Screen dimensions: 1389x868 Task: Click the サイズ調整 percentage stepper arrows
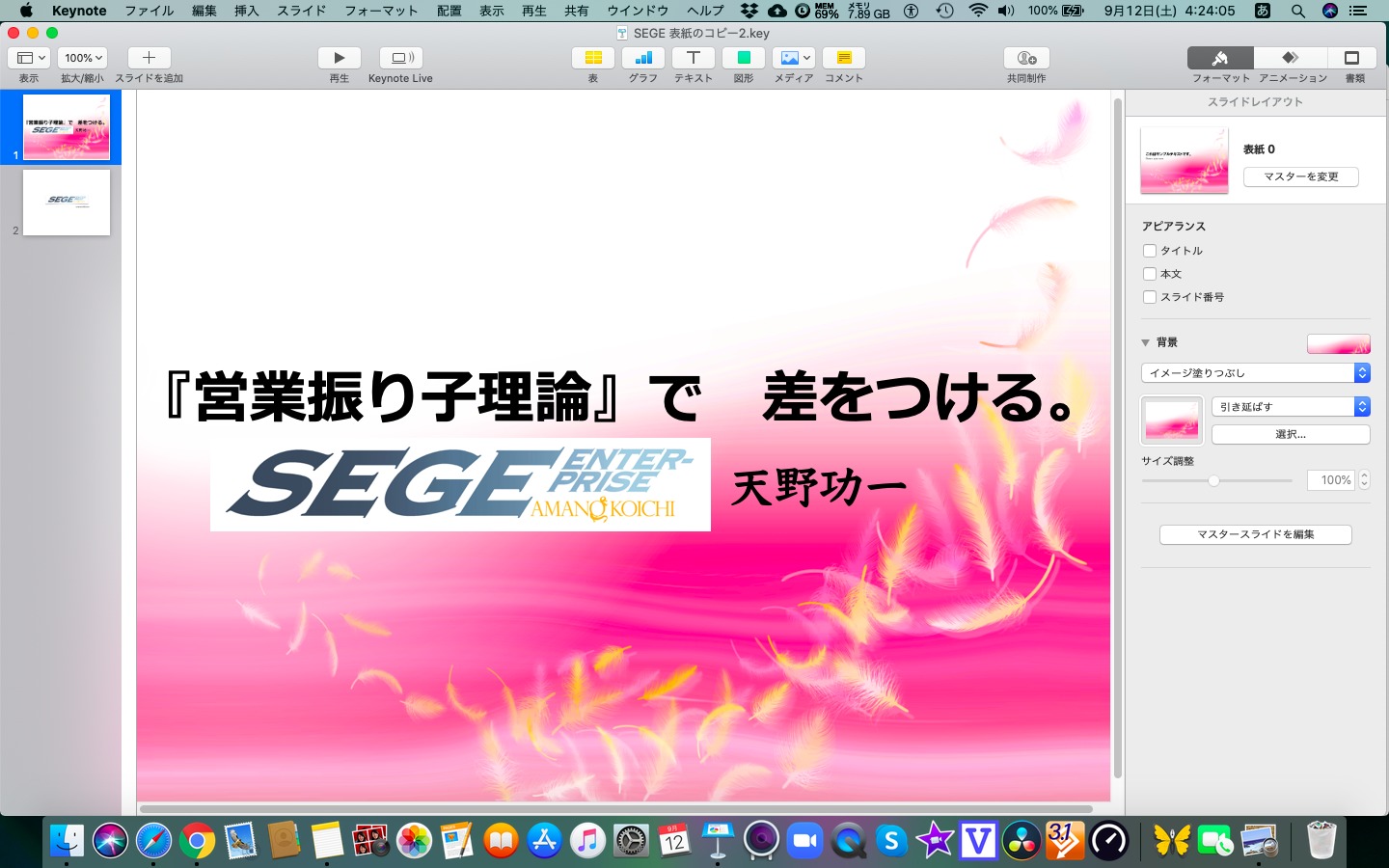click(x=1364, y=480)
